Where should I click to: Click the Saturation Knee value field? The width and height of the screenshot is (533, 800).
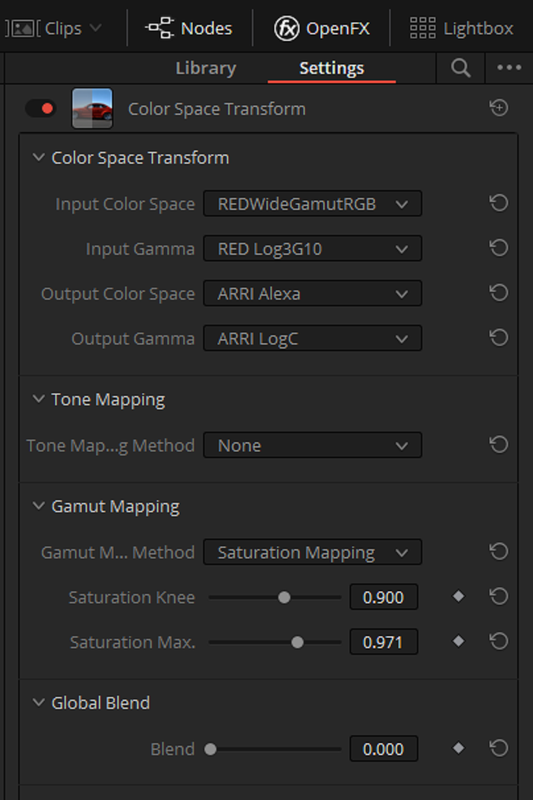(384, 597)
